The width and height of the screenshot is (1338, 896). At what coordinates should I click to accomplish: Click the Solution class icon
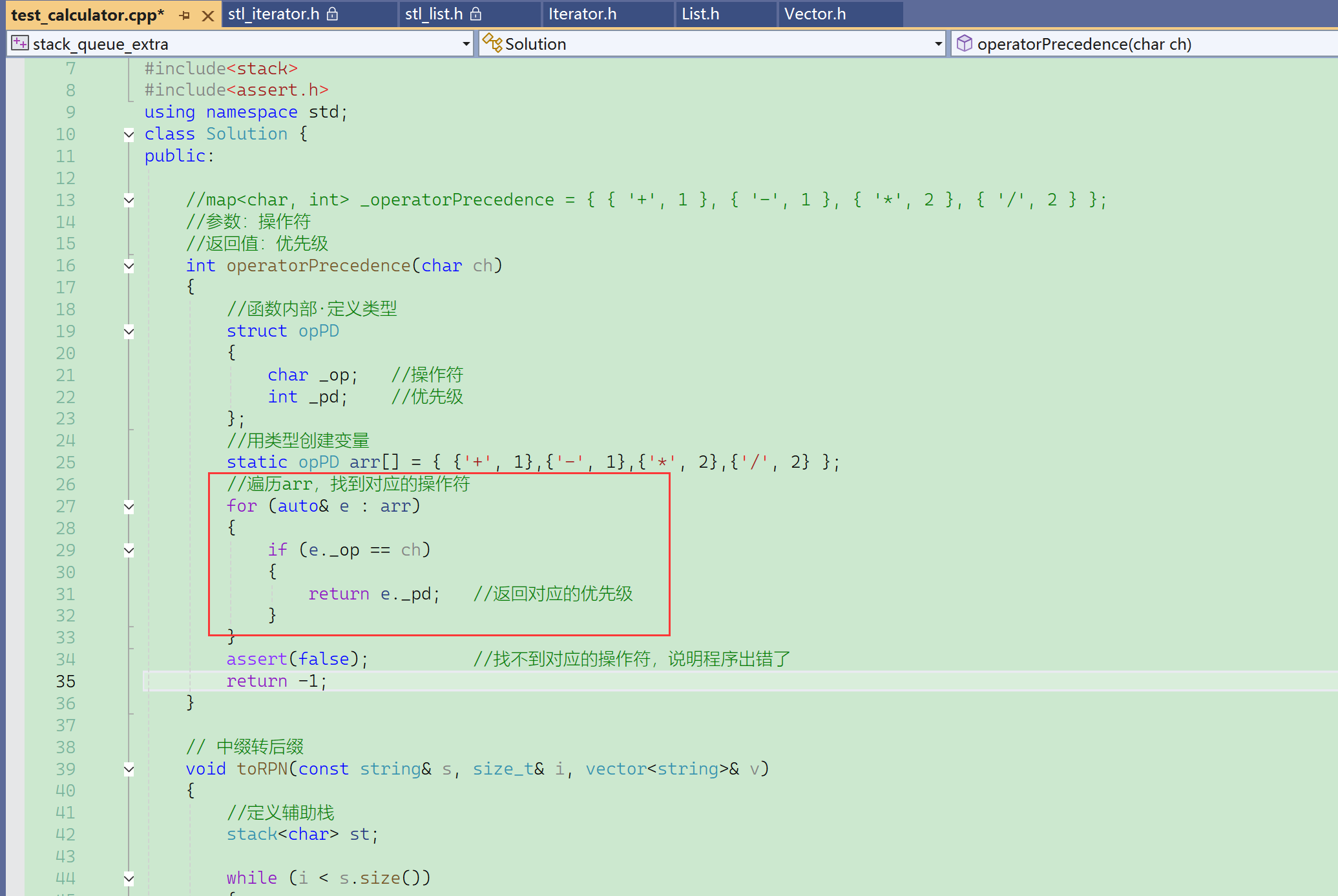point(492,43)
